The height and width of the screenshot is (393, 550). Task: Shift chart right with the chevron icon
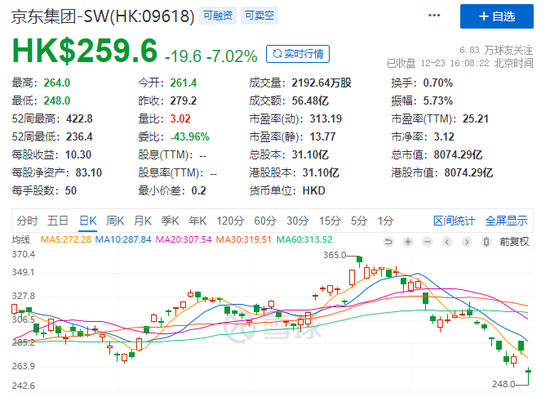(x=467, y=242)
